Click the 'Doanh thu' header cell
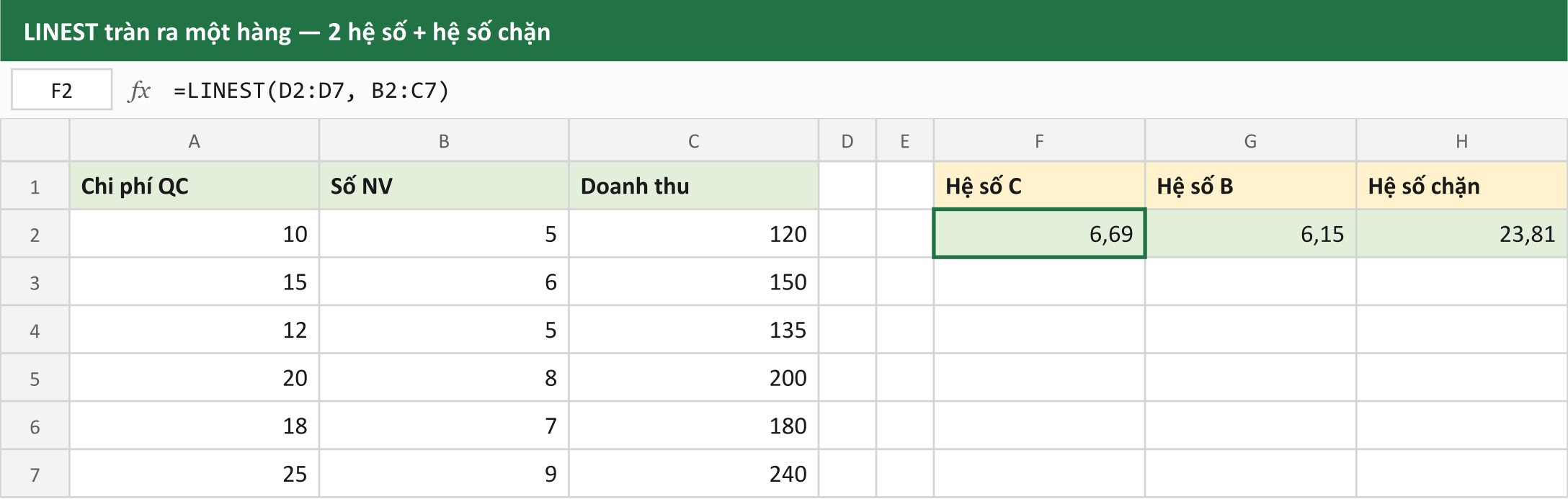This screenshot has height=499, width=1568. (x=694, y=186)
